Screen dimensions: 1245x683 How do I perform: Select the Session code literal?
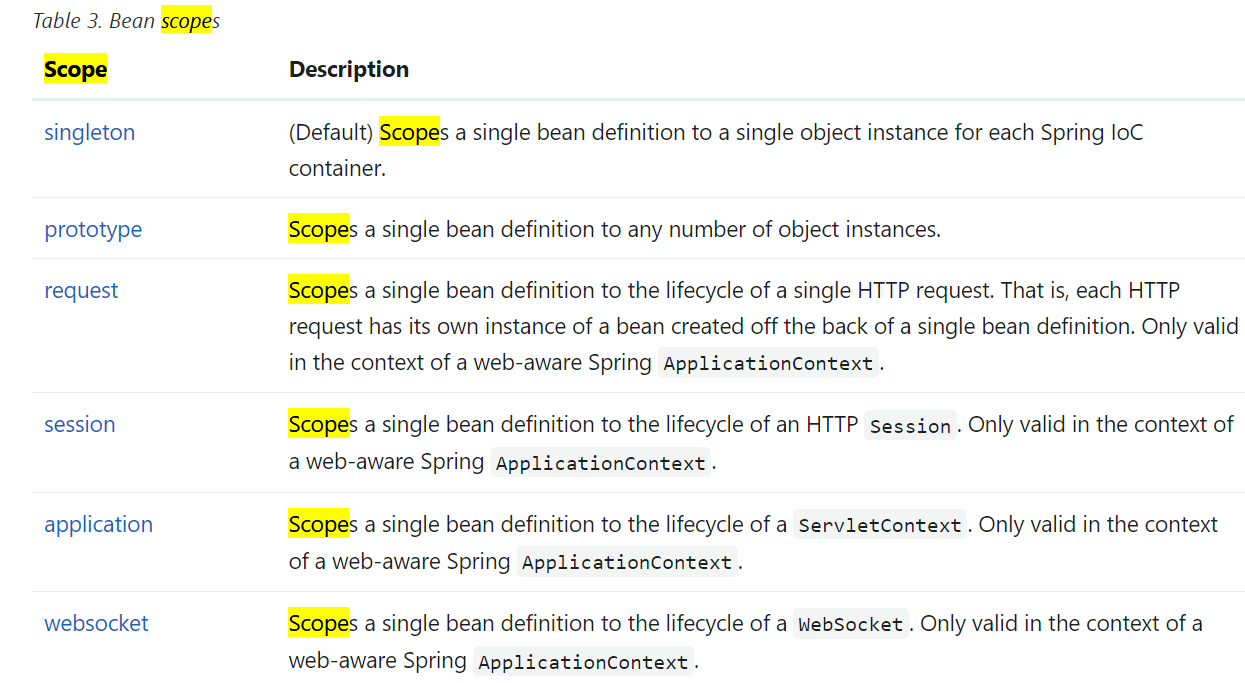click(910, 426)
